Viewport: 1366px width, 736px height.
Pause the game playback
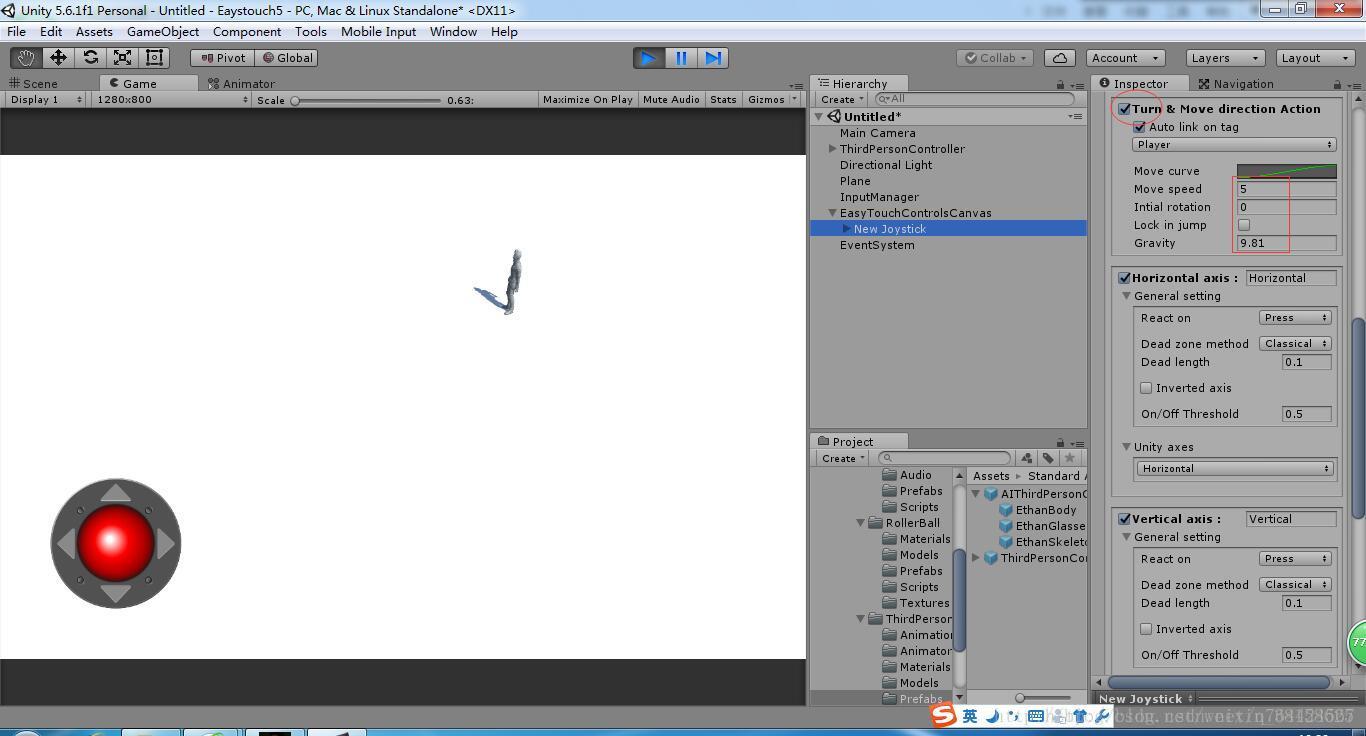[x=681, y=58]
